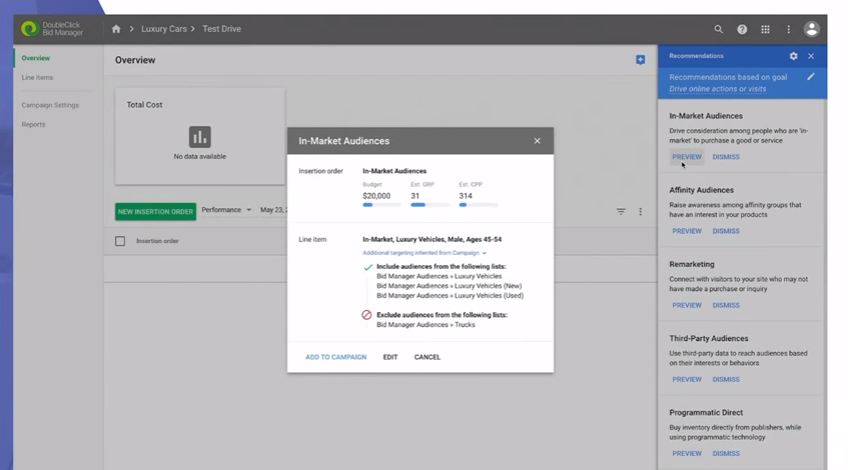
Task: Click the Est. GRP 31 progress bar
Action: 429,205
